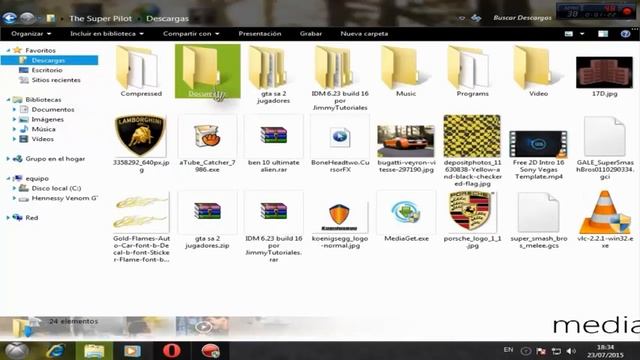Screen dimensions: 640x360
Task: Focus the Buscar Descargas search field
Action: tap(522, 18)
